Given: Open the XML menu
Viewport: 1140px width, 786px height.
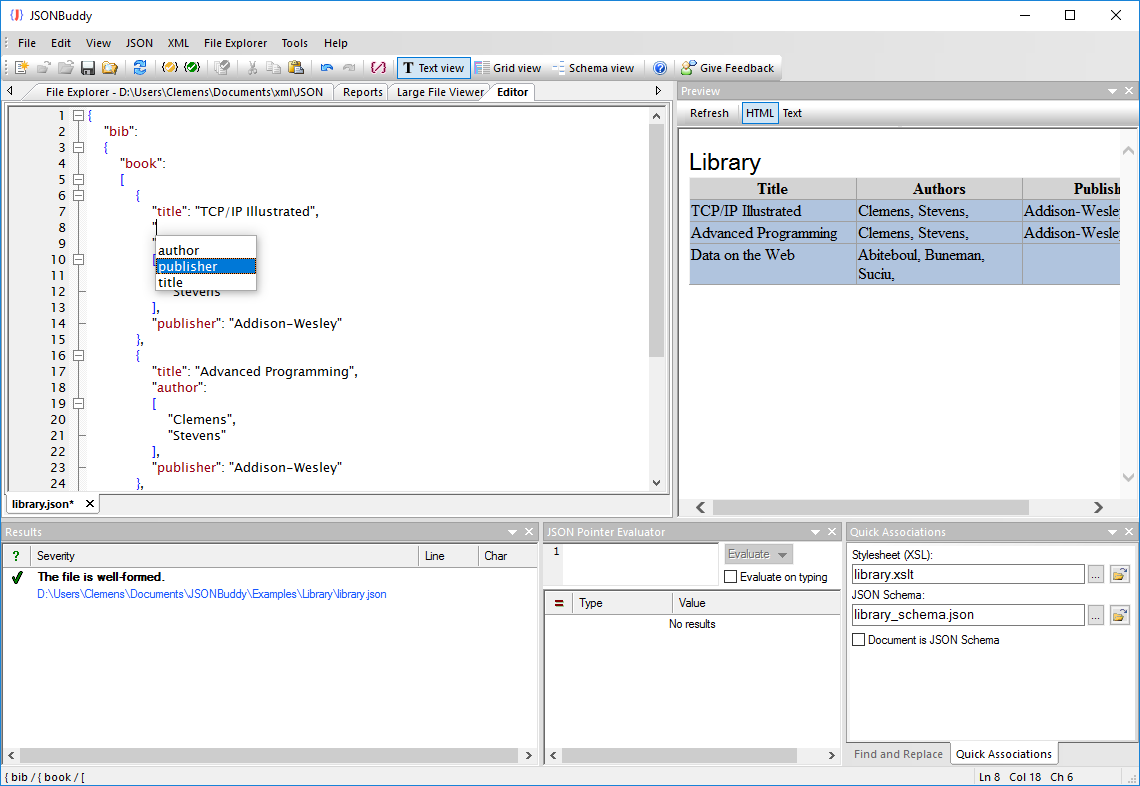Looking at the screenshot, I should (178, 43).
